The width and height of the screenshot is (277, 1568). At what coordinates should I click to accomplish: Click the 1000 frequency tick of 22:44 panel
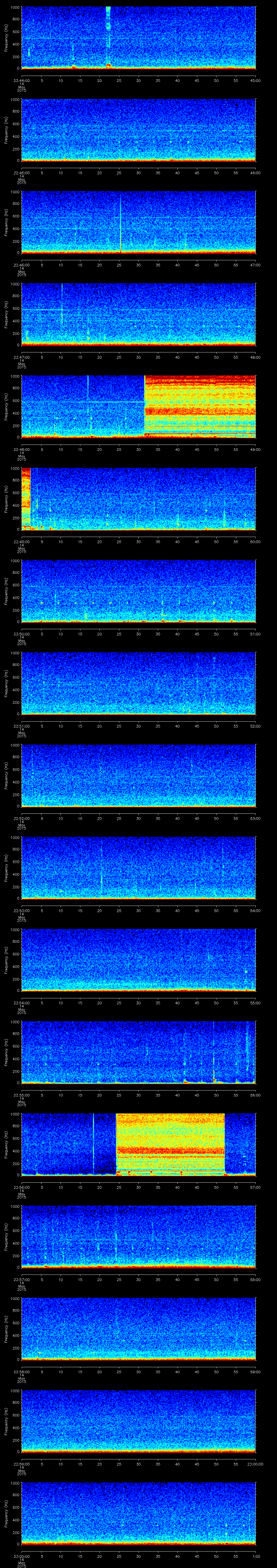pyautogui.click(x=15, y=7)
